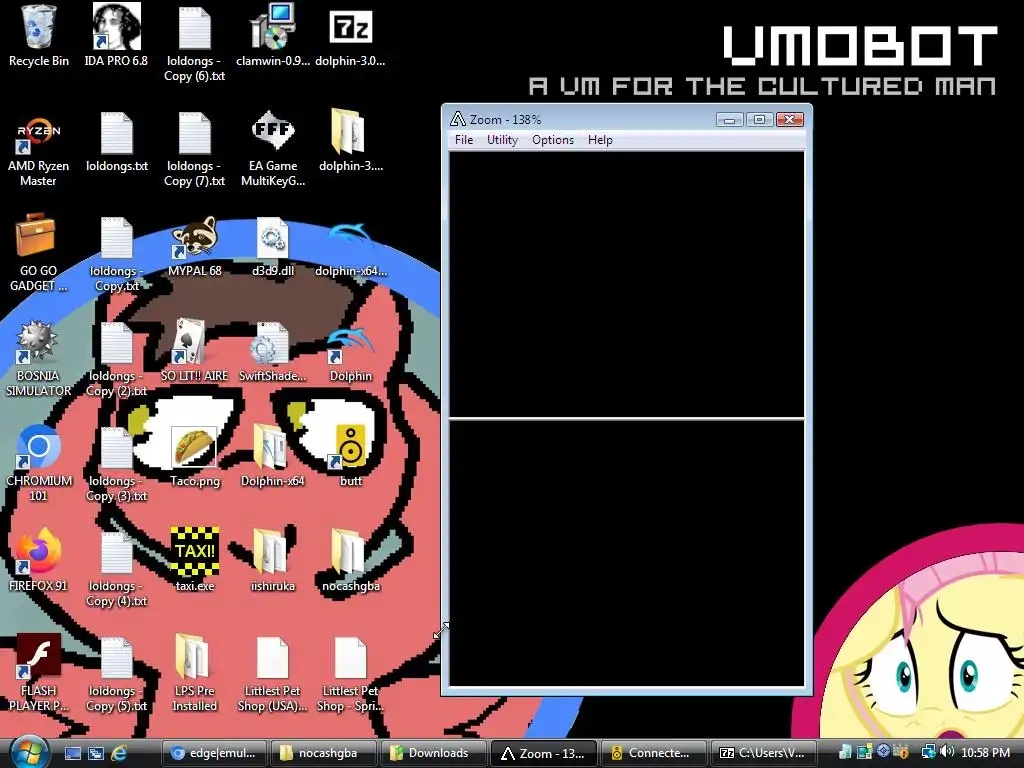Click the Zoom window title bar icon

[x=458, y=120]
